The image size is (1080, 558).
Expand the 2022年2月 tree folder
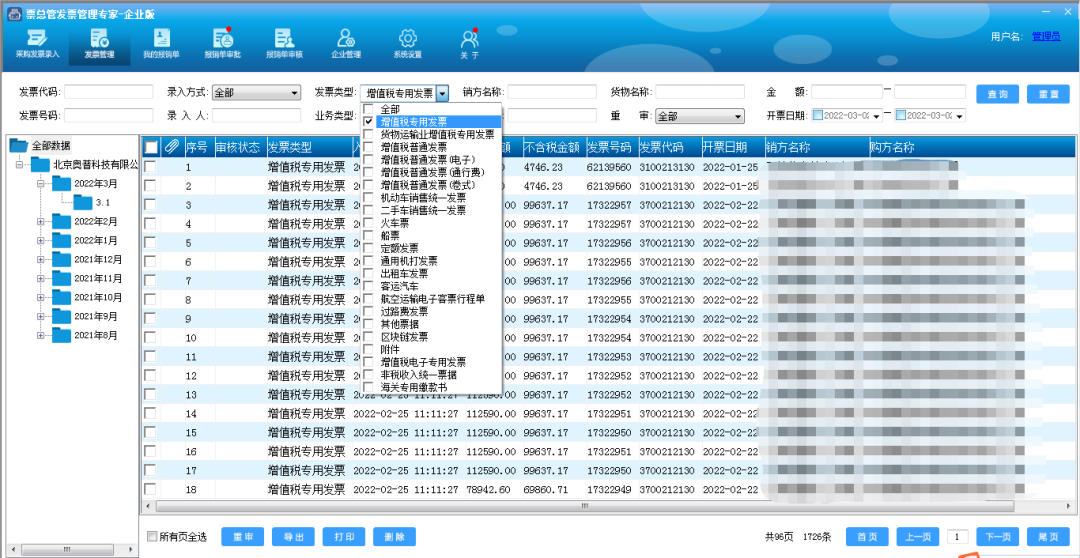(41, 221)
